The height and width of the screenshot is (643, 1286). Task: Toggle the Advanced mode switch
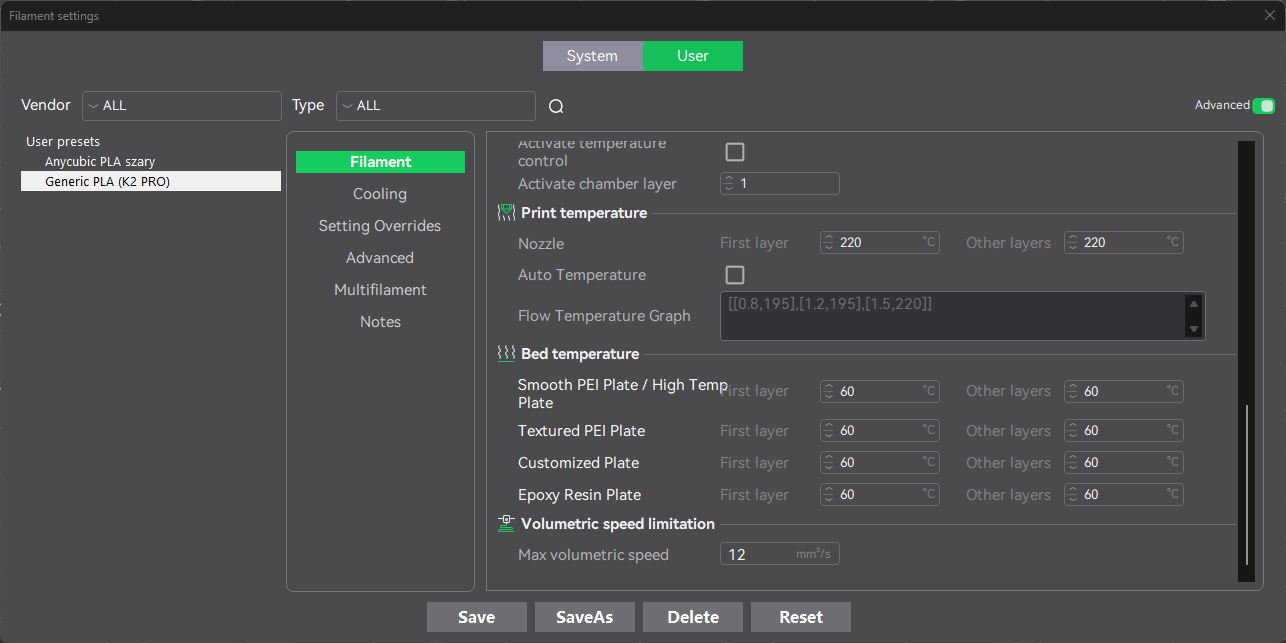(x=1264, y=105)
